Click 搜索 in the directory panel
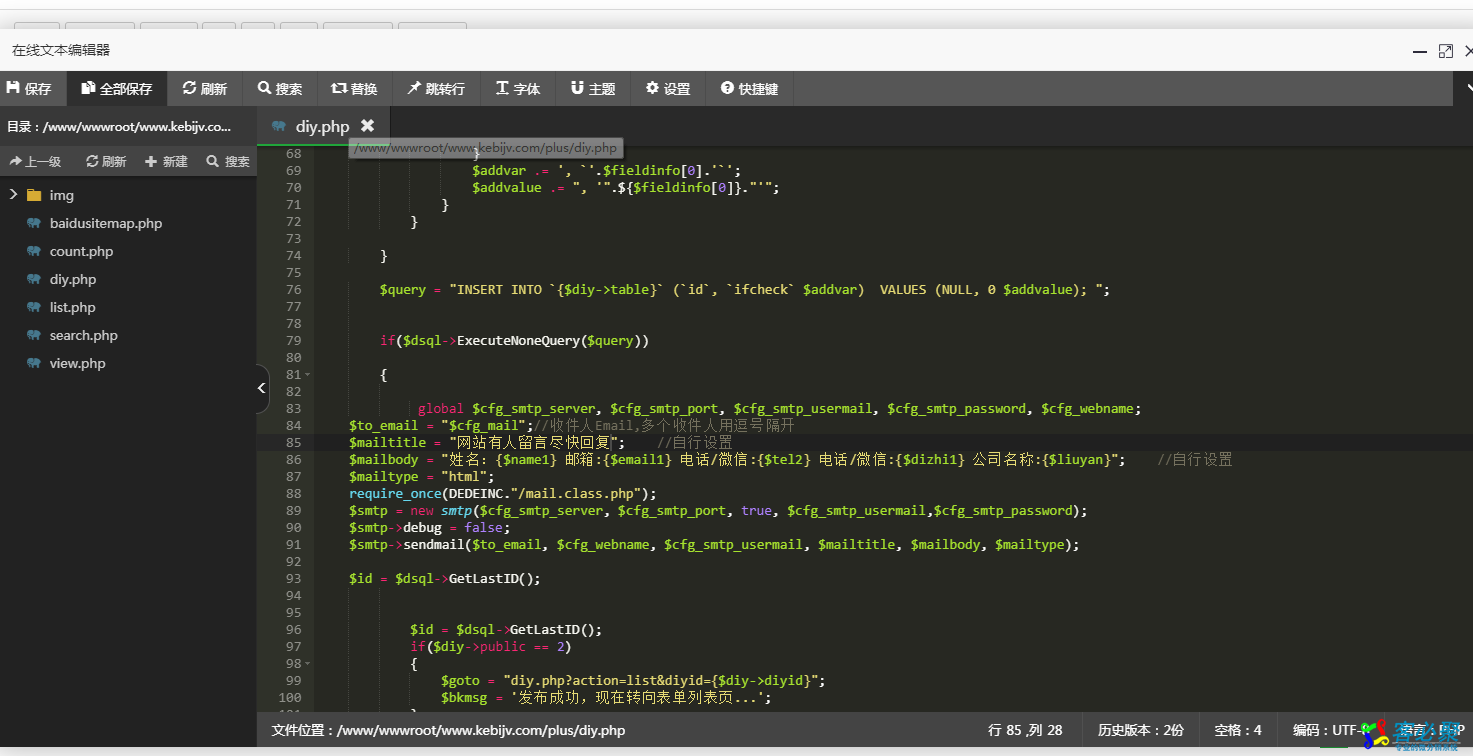The width and height of the screenshot is (1473, 756). coord(228,161)
